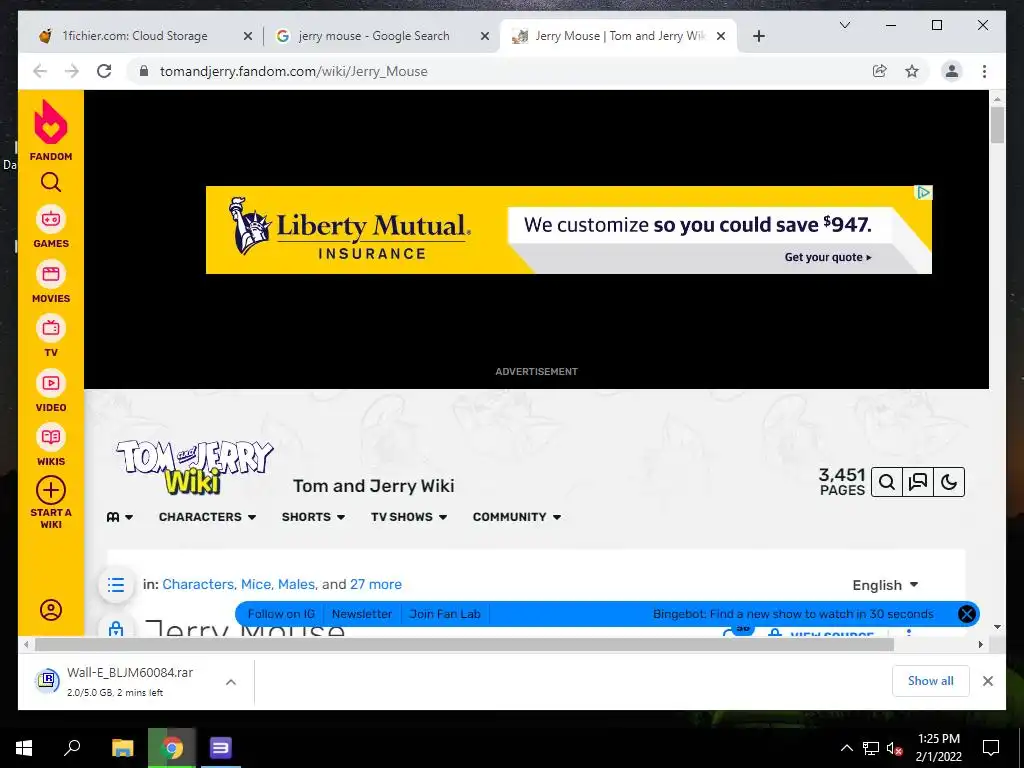
Task: Open the English language dropdown
Action: [x=885, y=585]
